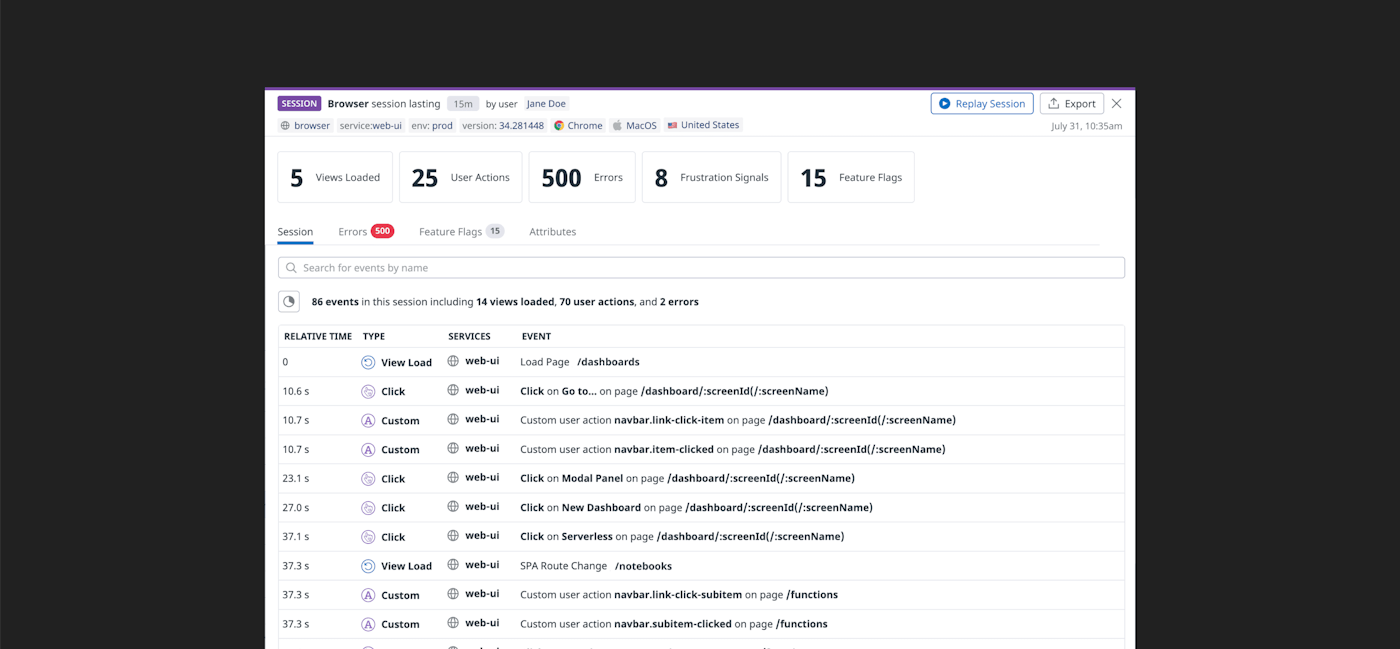Click the Replay Session button
The height and width of the screenshot is (649, 1400).
click(981, 104)
